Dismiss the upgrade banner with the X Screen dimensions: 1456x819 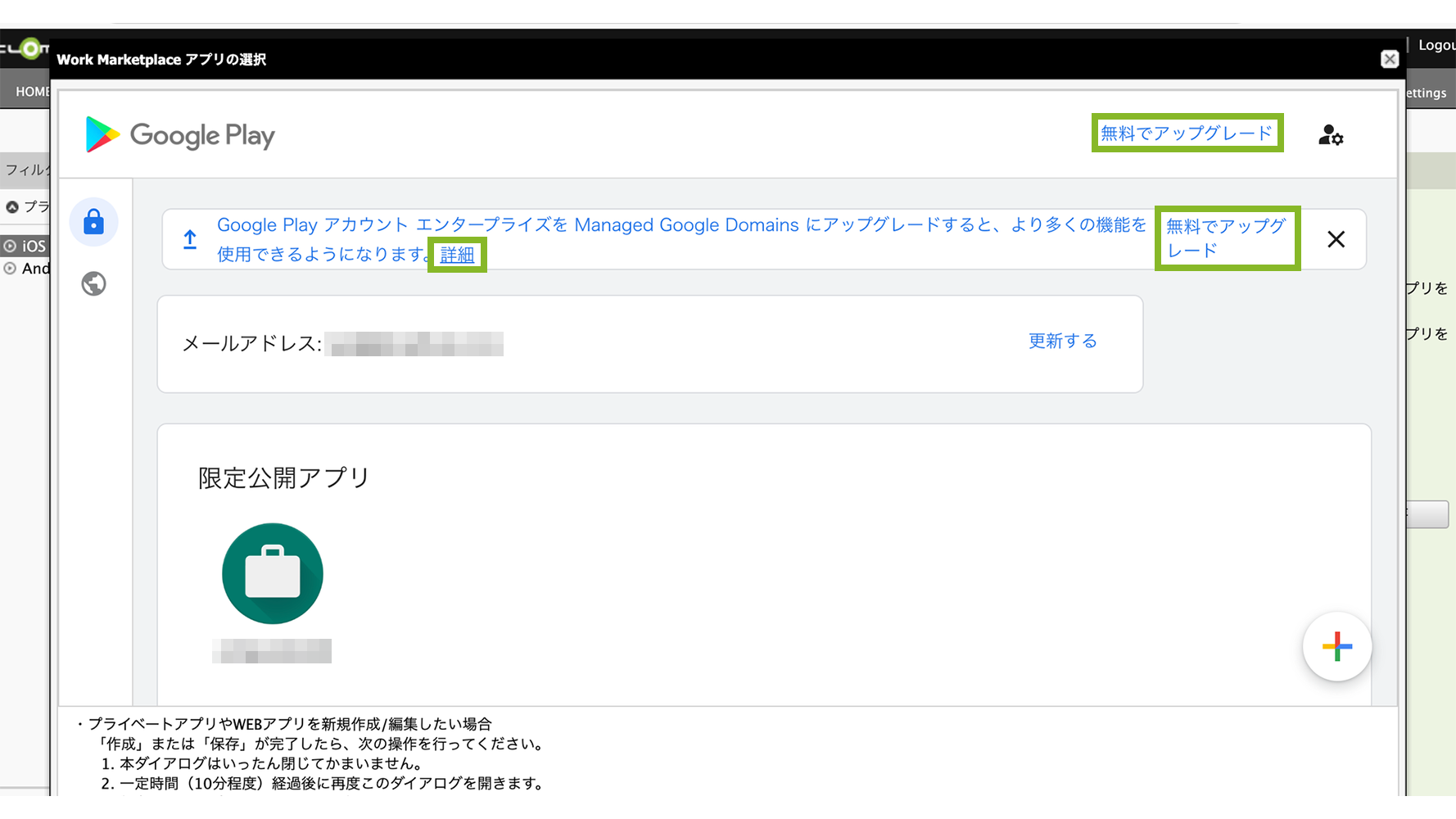[x=1336, y=239]
